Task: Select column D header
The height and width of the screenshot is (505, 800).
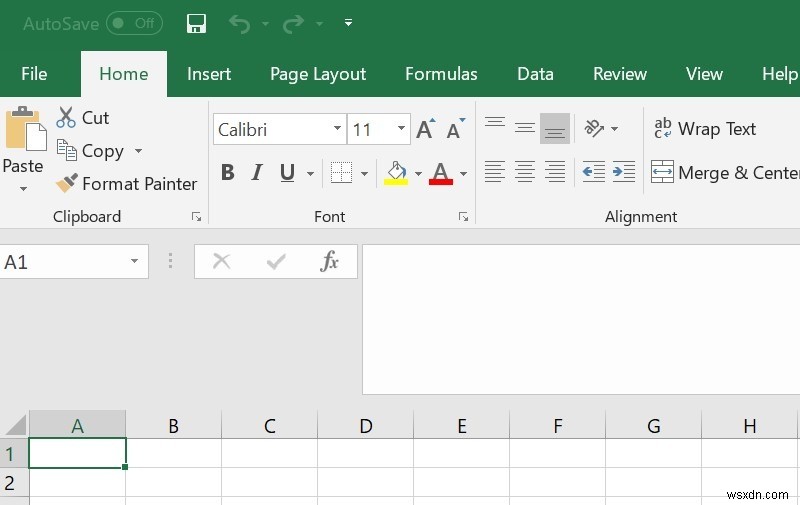Action: point(365,425)
